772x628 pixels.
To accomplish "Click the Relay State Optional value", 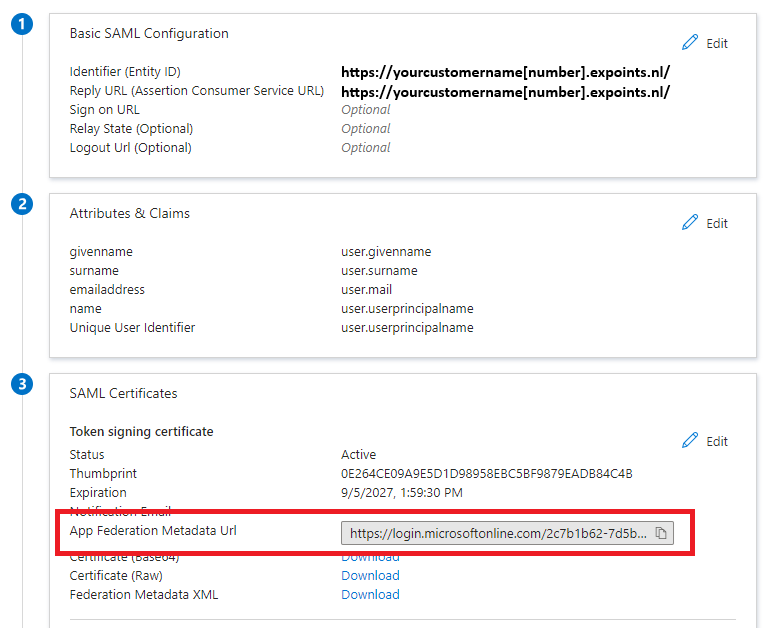I will [365, 129].
